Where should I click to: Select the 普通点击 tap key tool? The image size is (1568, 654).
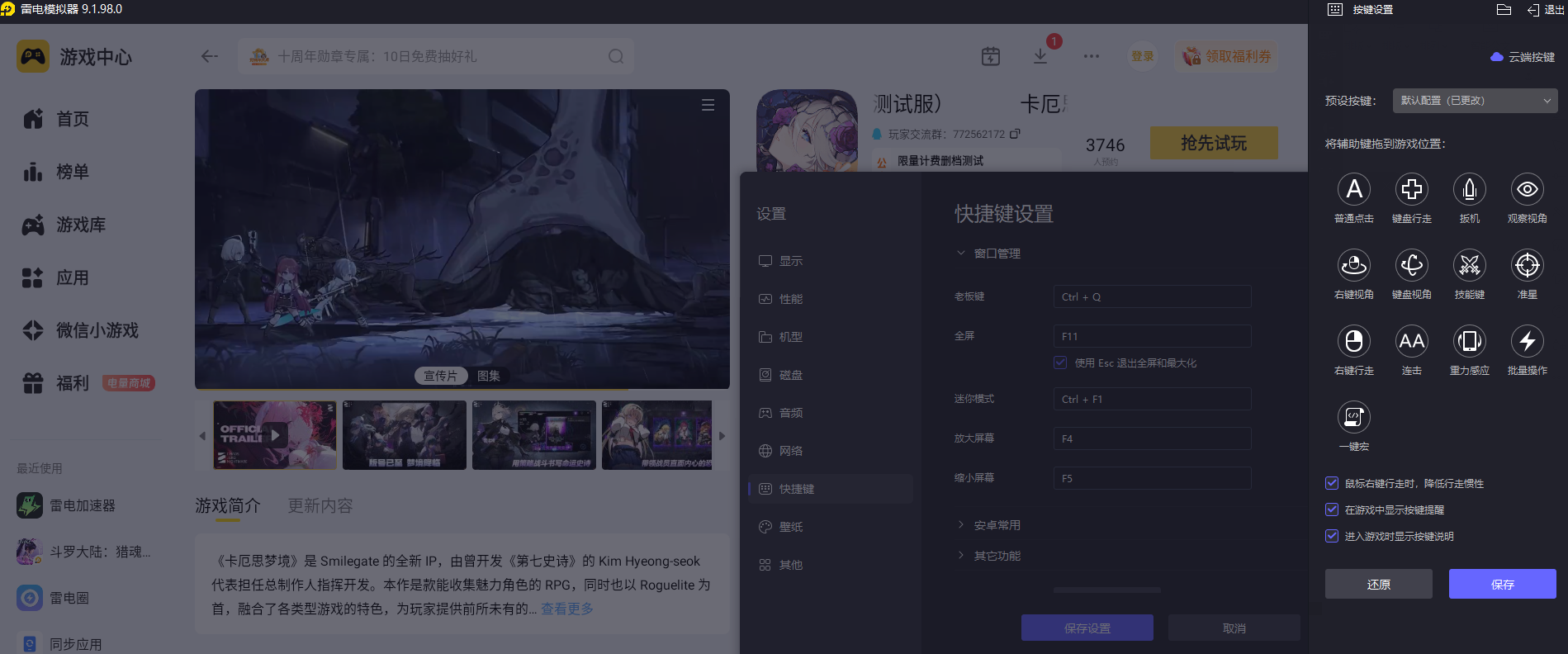(1354, 189)
